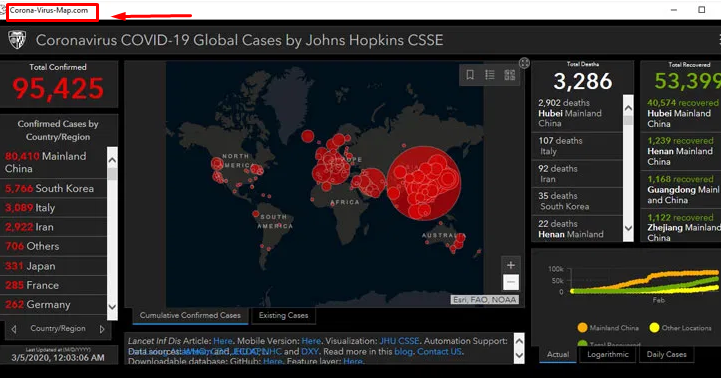The image size is (721, 378).
Task: Select 22 deaths Henan row
Action: tap(577, 229)
